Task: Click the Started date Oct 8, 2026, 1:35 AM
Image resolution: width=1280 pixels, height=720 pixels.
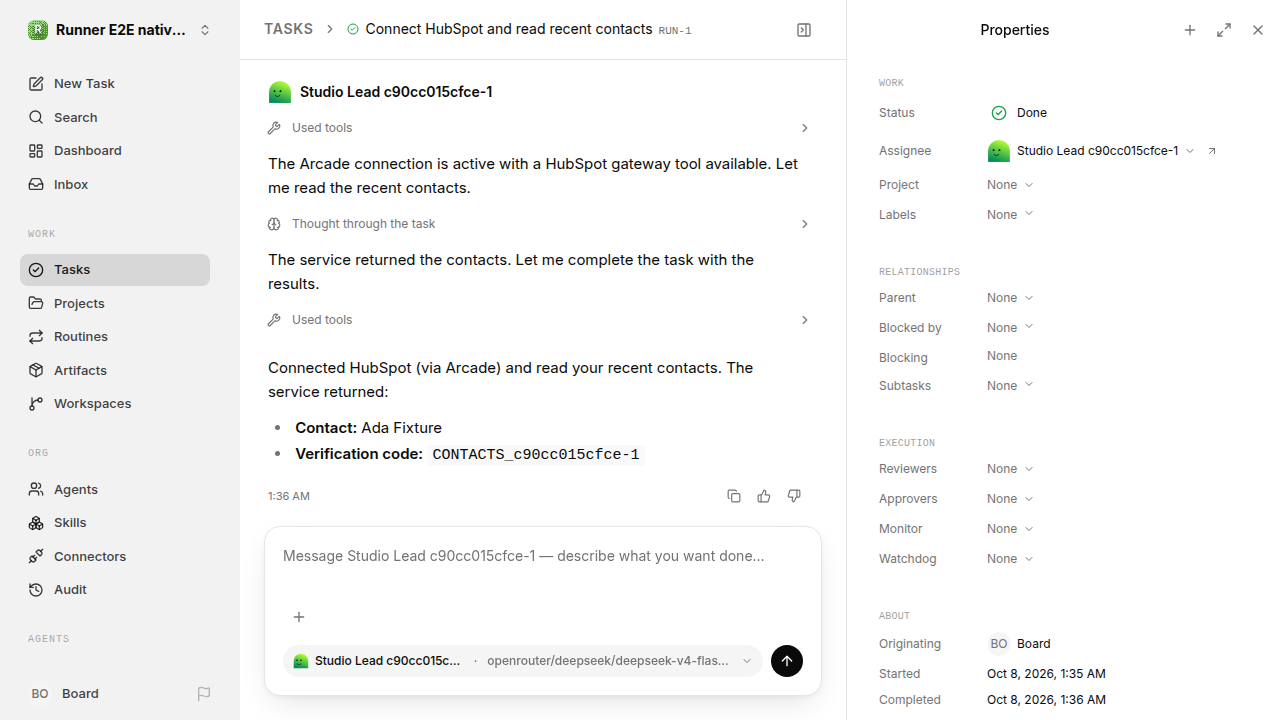Action: (x=1046, y=674)
